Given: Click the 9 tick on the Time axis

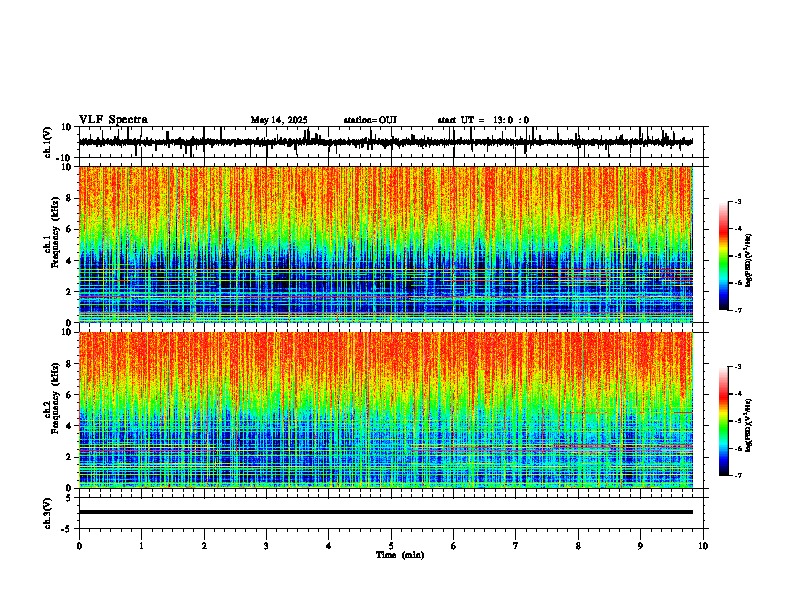Looking at the screenshot, I should (x=640, y=546).
